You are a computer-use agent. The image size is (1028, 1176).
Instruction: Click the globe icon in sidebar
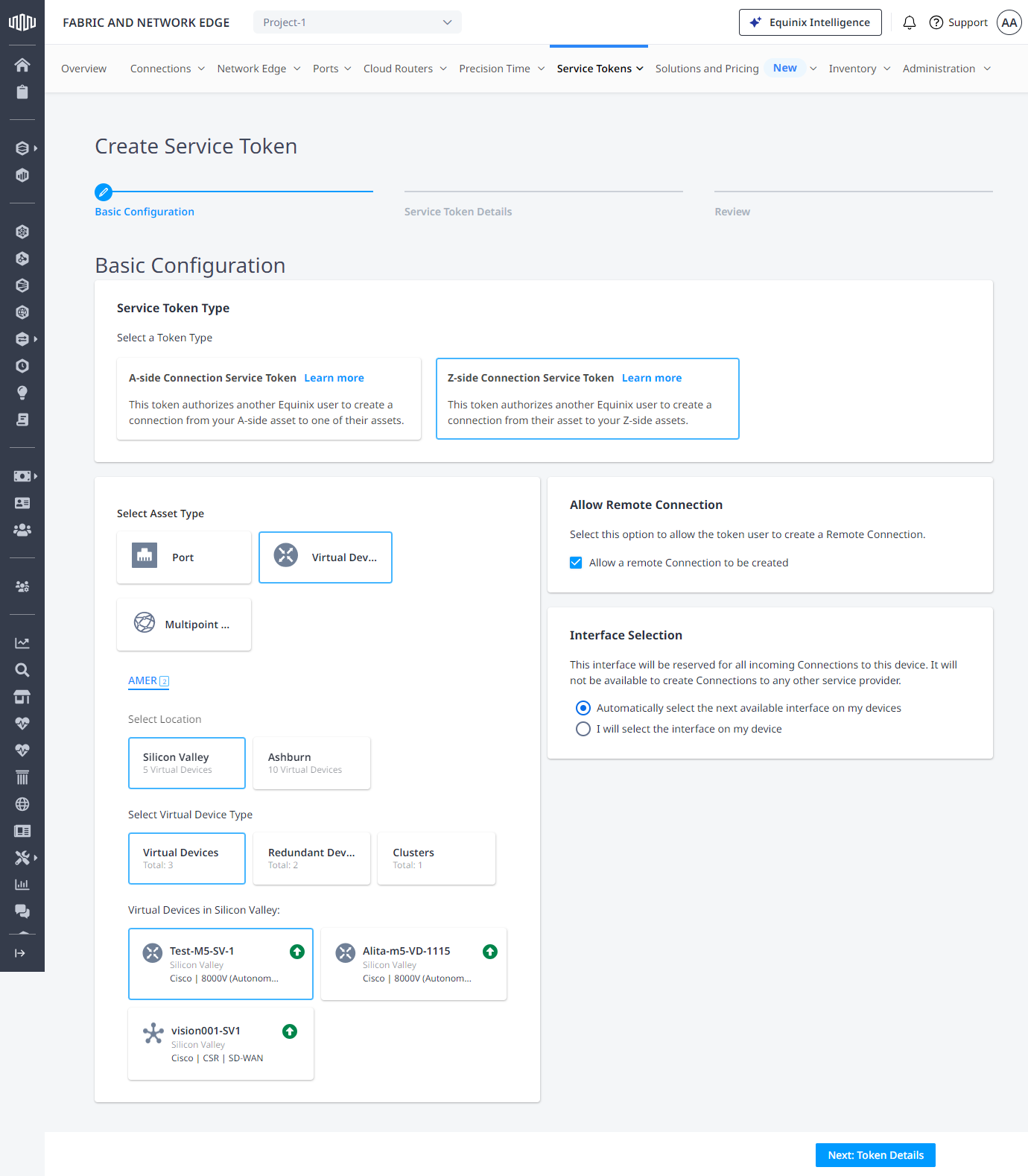22,804
